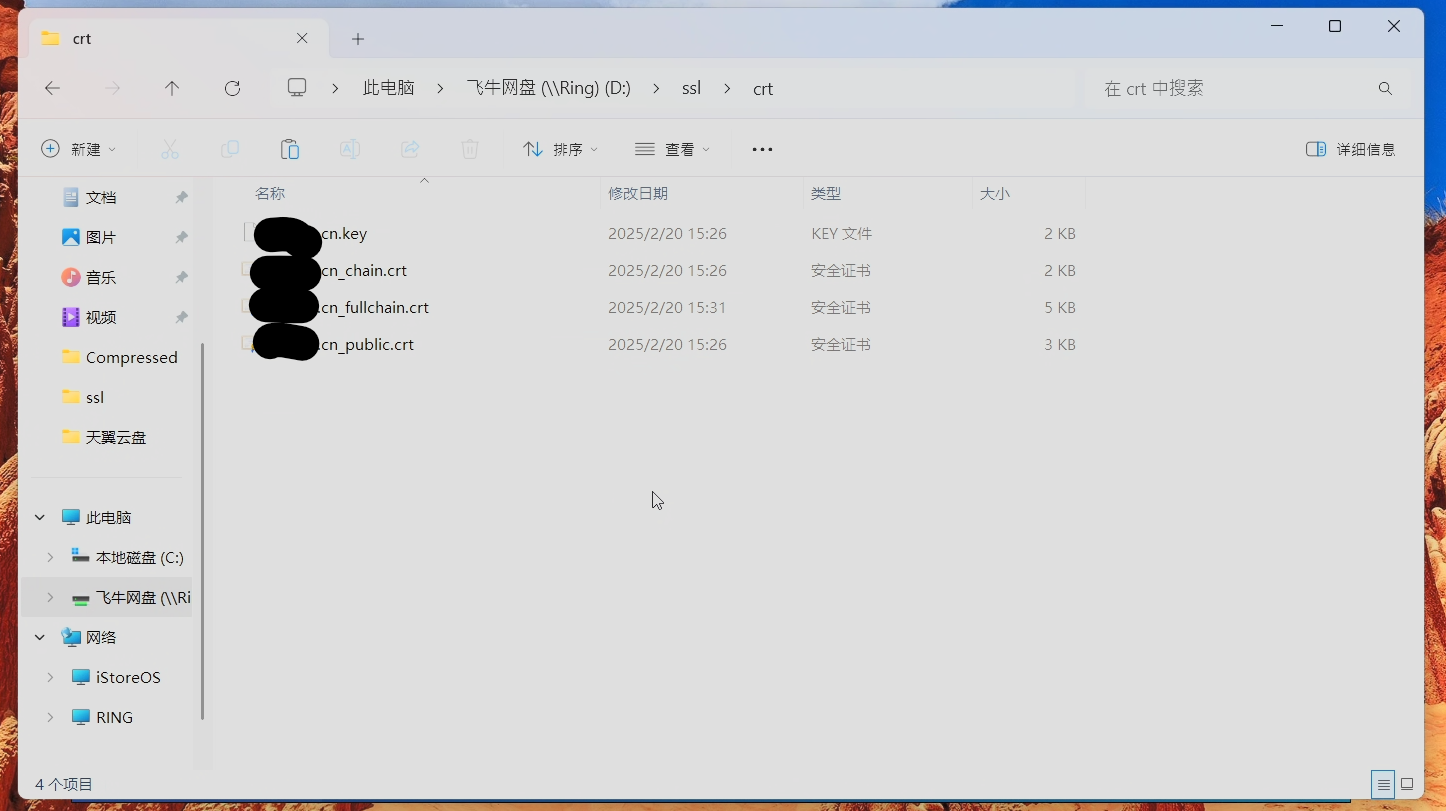The height and width of the screenshot is (811, 1446).
Task: Switch to large thumbnails view icon
Action: [x=1407, y=784]
